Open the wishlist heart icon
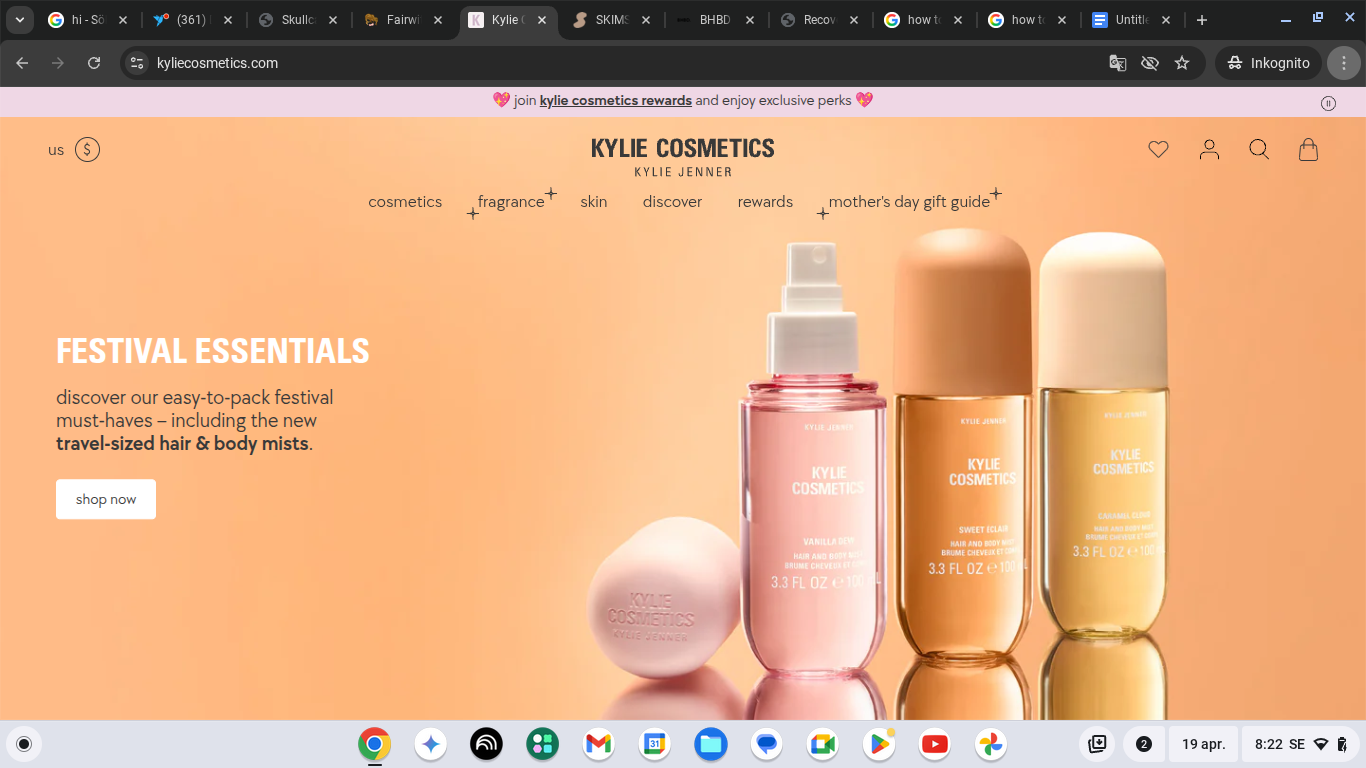 1158,150
